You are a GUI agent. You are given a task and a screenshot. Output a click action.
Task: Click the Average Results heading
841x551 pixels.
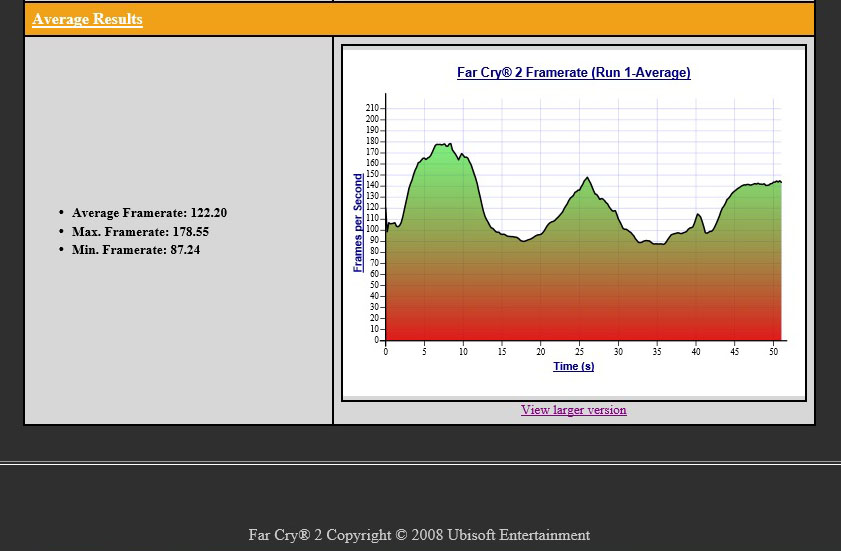point(87,19)
